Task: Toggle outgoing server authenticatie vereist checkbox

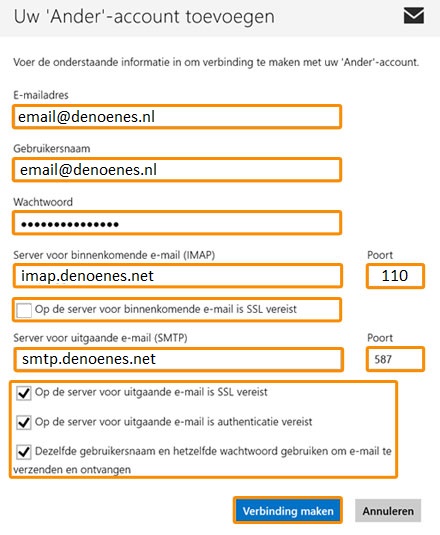Action: (24, 423)
